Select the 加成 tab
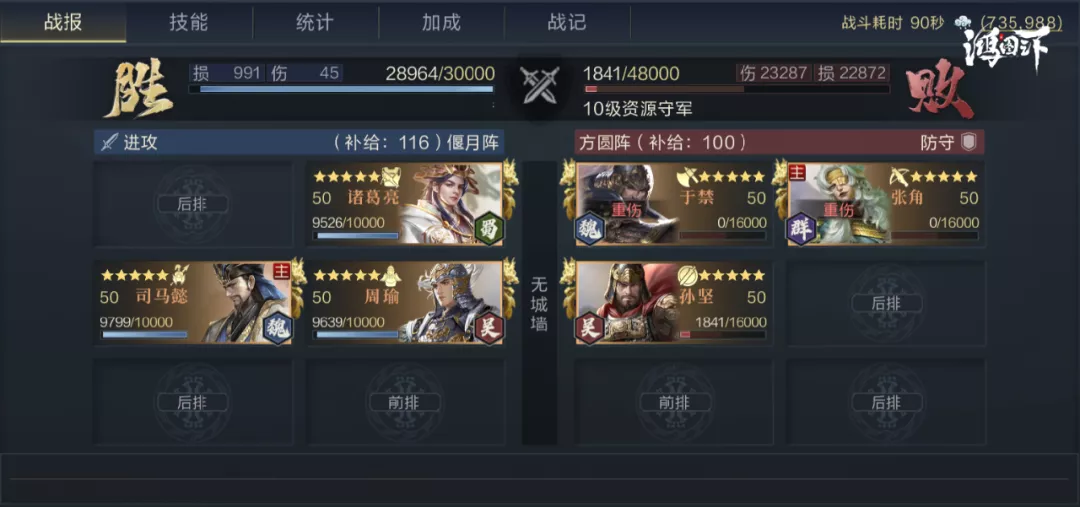The image size is (1080, 507). (x=441, y=22)
